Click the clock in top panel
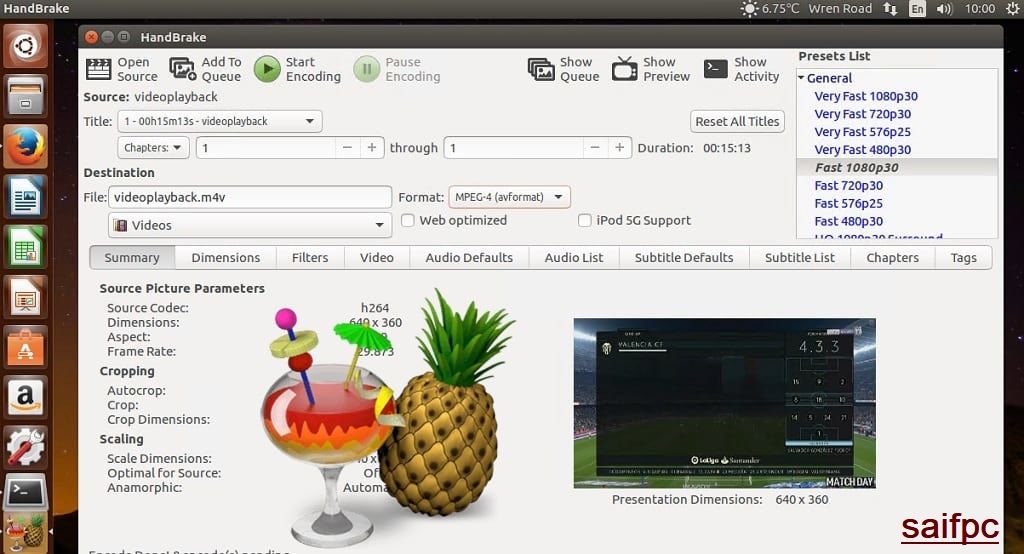1024x554 pixels. [x=980, y=8]
